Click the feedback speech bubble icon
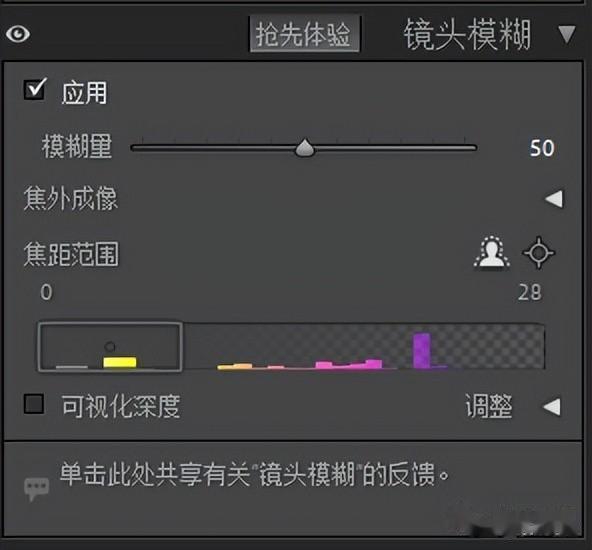Viewport: 592px width, 550px height. point(36,488)
